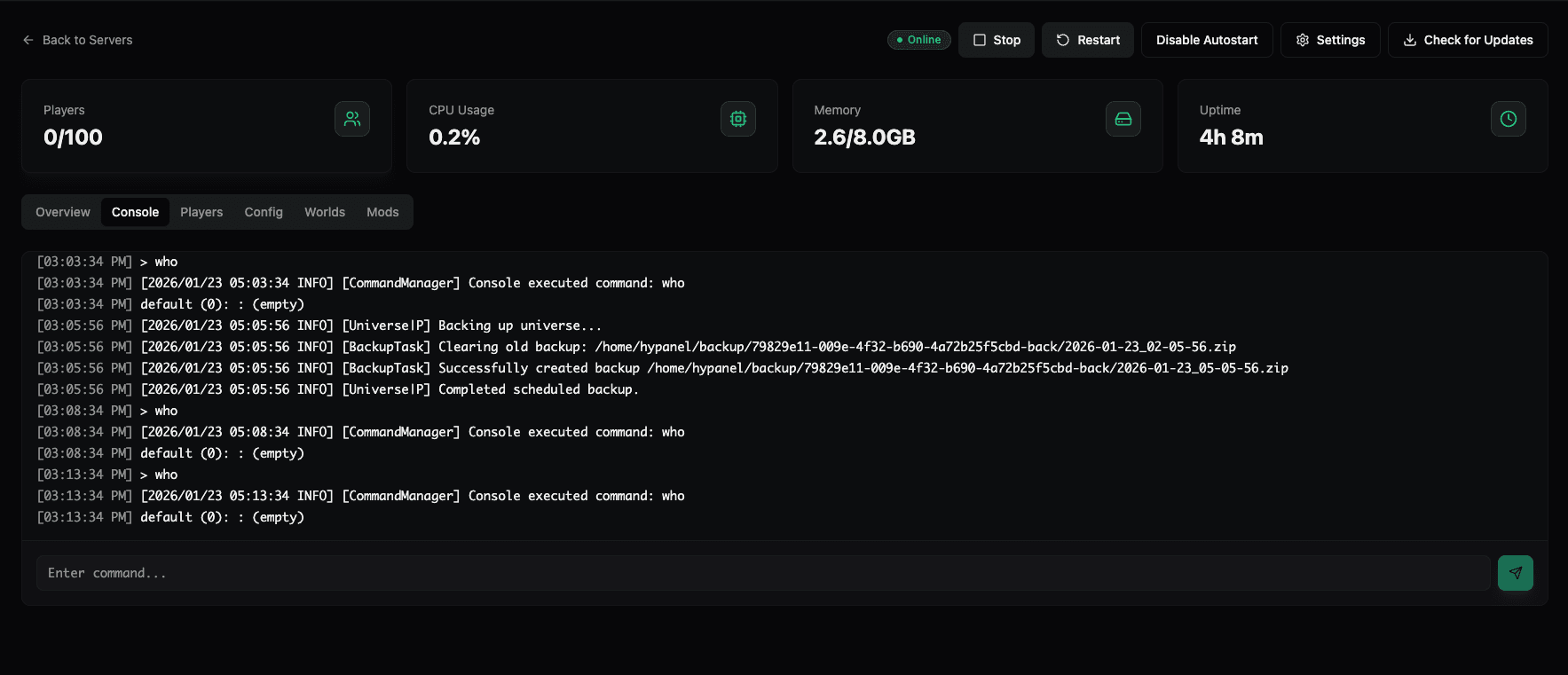Switch to the Worlds tab
Screen dimensions: 1568x675
[x=325, y=212]
